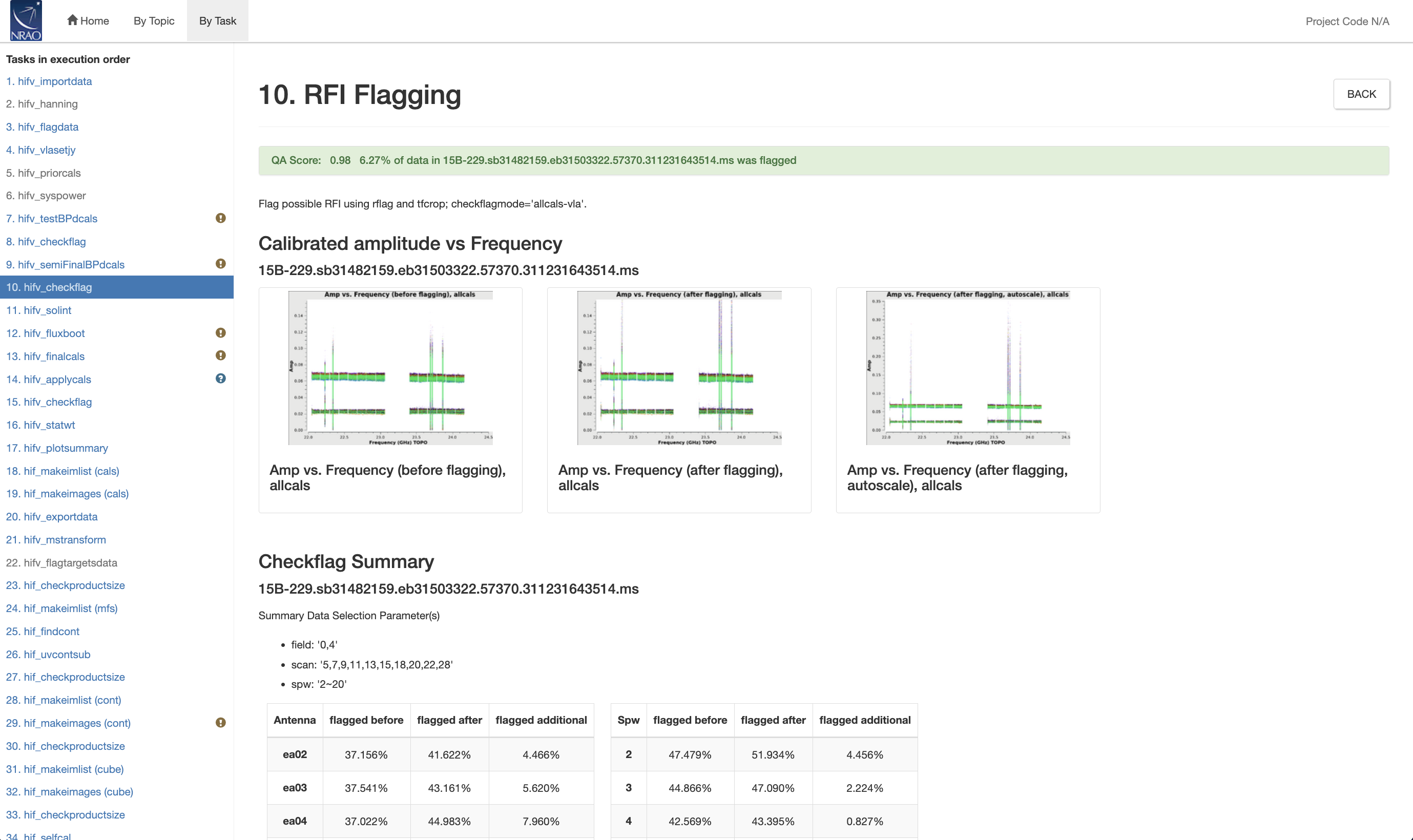Open task 2. hifv_hanning
Image resolution: width=1413 pixels, height=840 pixels.
coord(42,104)
